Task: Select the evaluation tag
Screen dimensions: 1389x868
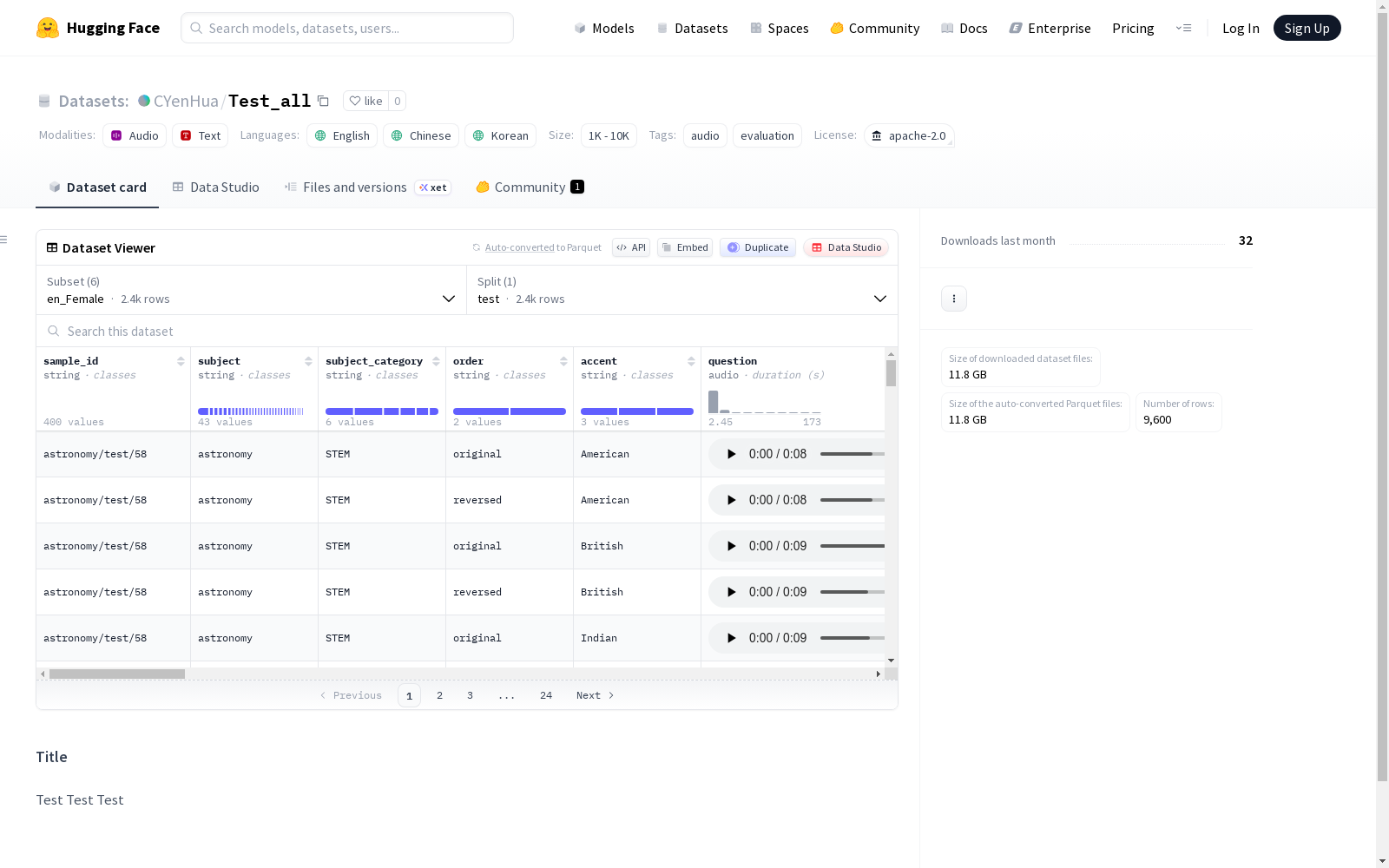Action: tap(767, 135)
